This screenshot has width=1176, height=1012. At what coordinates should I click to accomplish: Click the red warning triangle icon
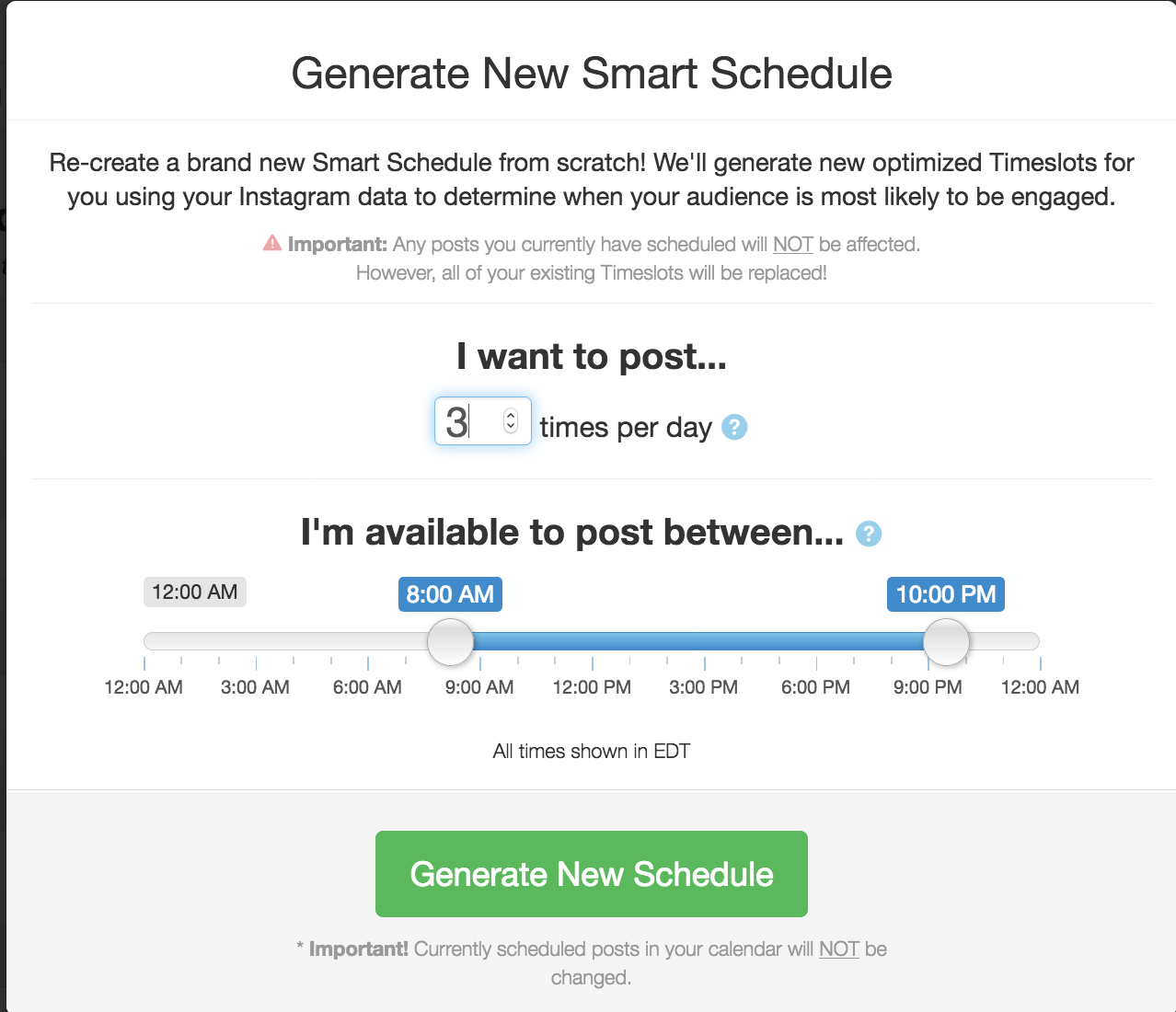point(271,243)
